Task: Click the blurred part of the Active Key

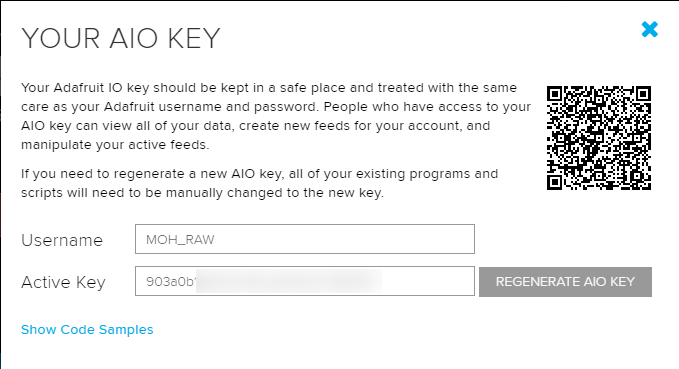Action: point(289,281)
